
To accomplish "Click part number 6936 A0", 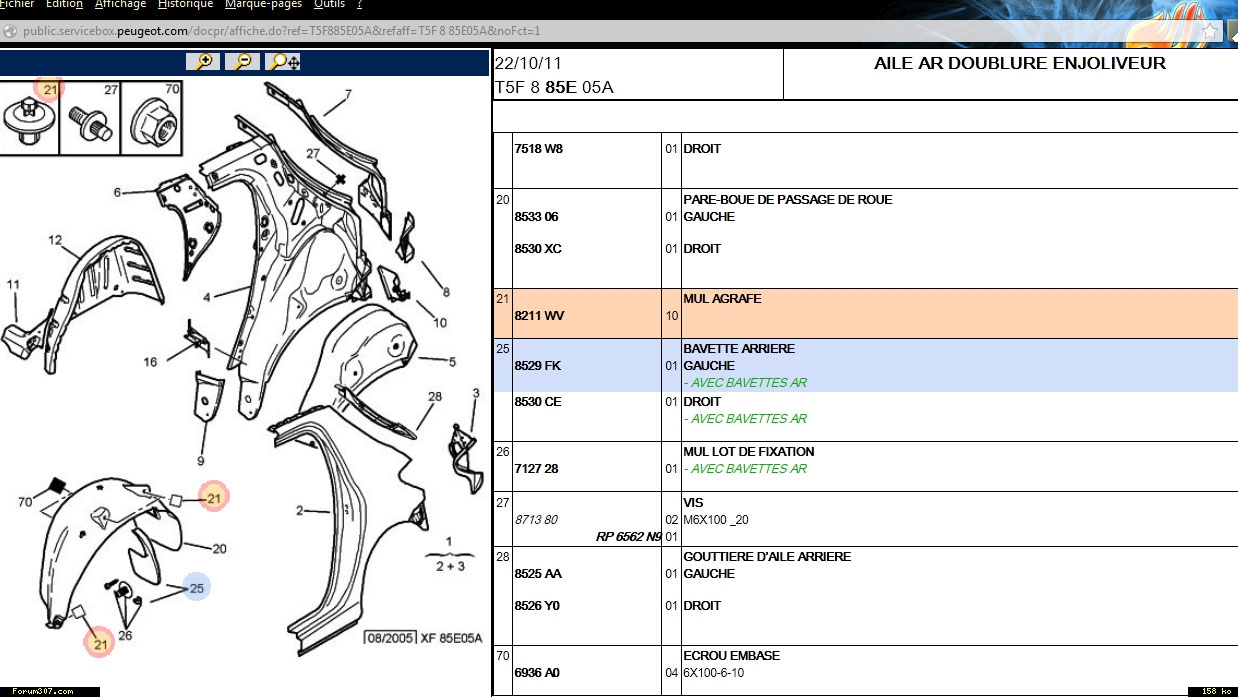I will tap(537, 673).
